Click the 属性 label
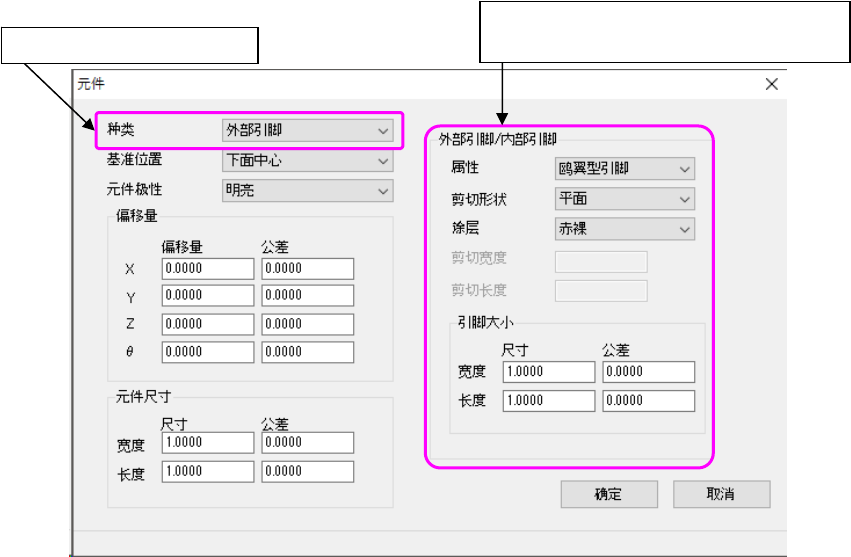851x557 pixels. pyautogui.click(x=465, y=167)
